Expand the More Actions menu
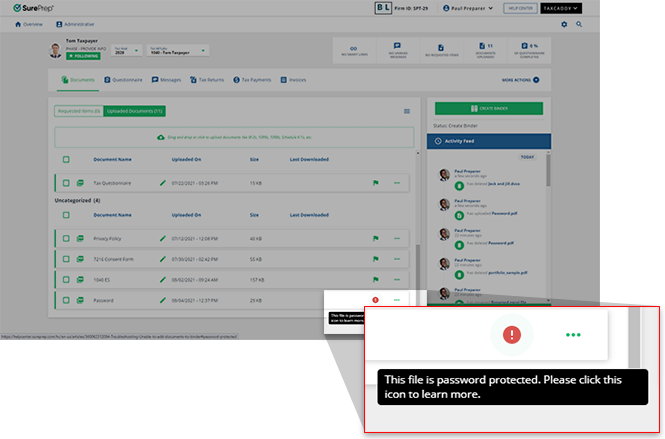The width and height of the screenshot is (665, 439). 520,80
